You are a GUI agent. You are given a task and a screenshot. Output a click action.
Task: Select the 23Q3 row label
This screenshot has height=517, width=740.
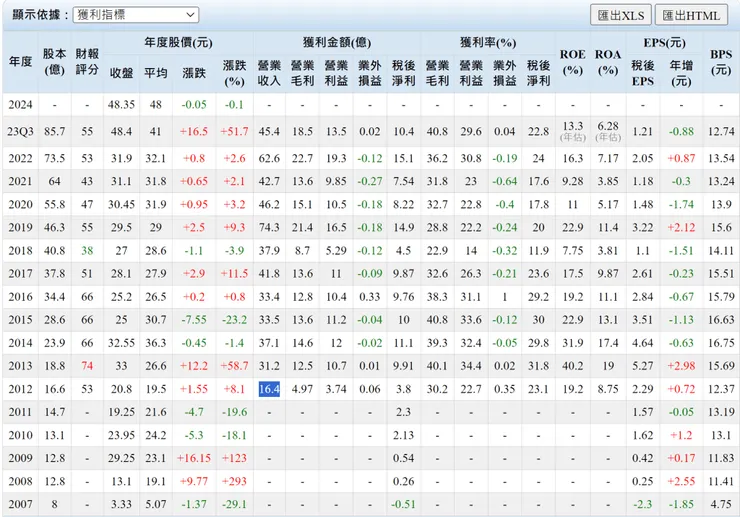20,131
